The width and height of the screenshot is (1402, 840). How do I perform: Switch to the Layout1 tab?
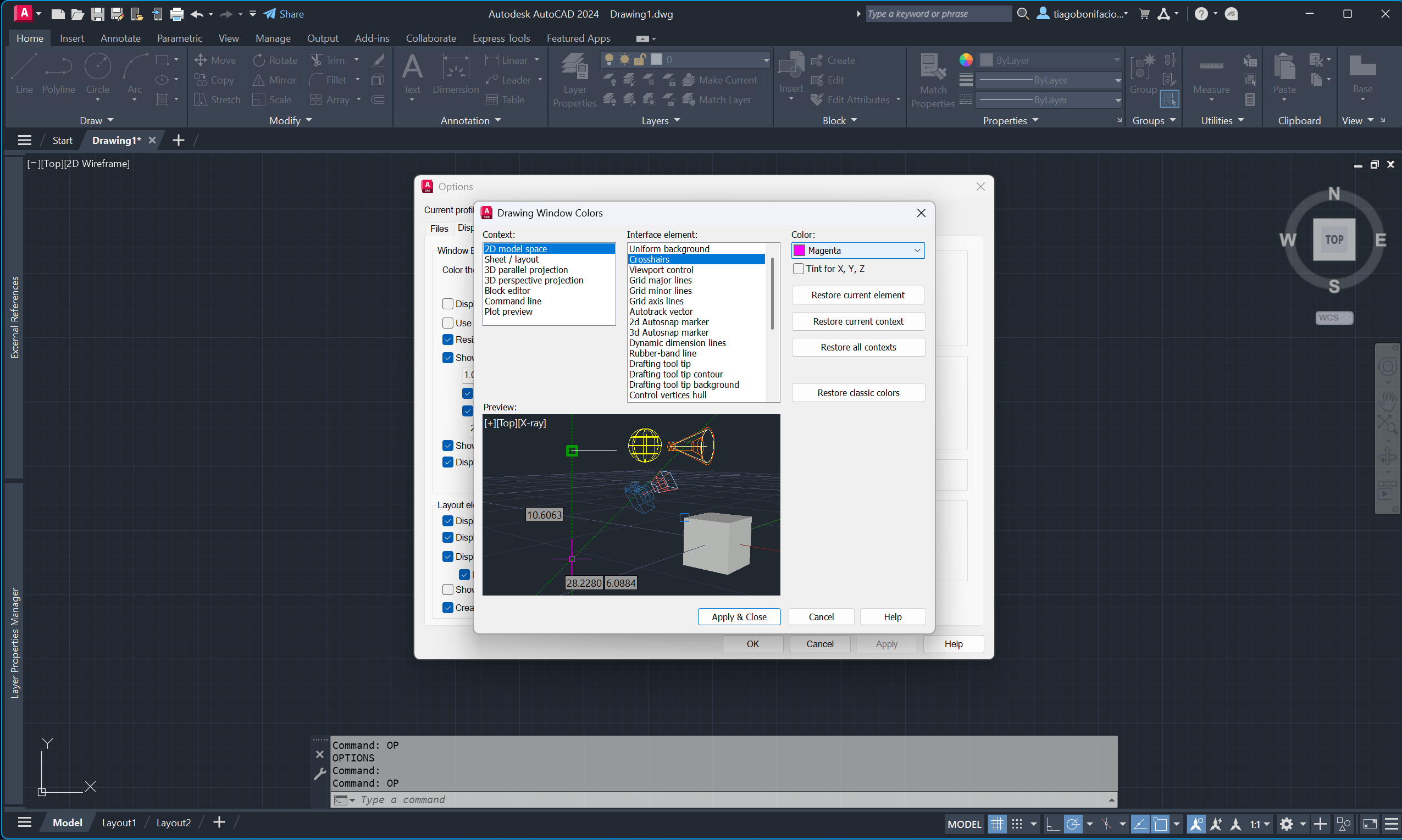coord(119,822)
